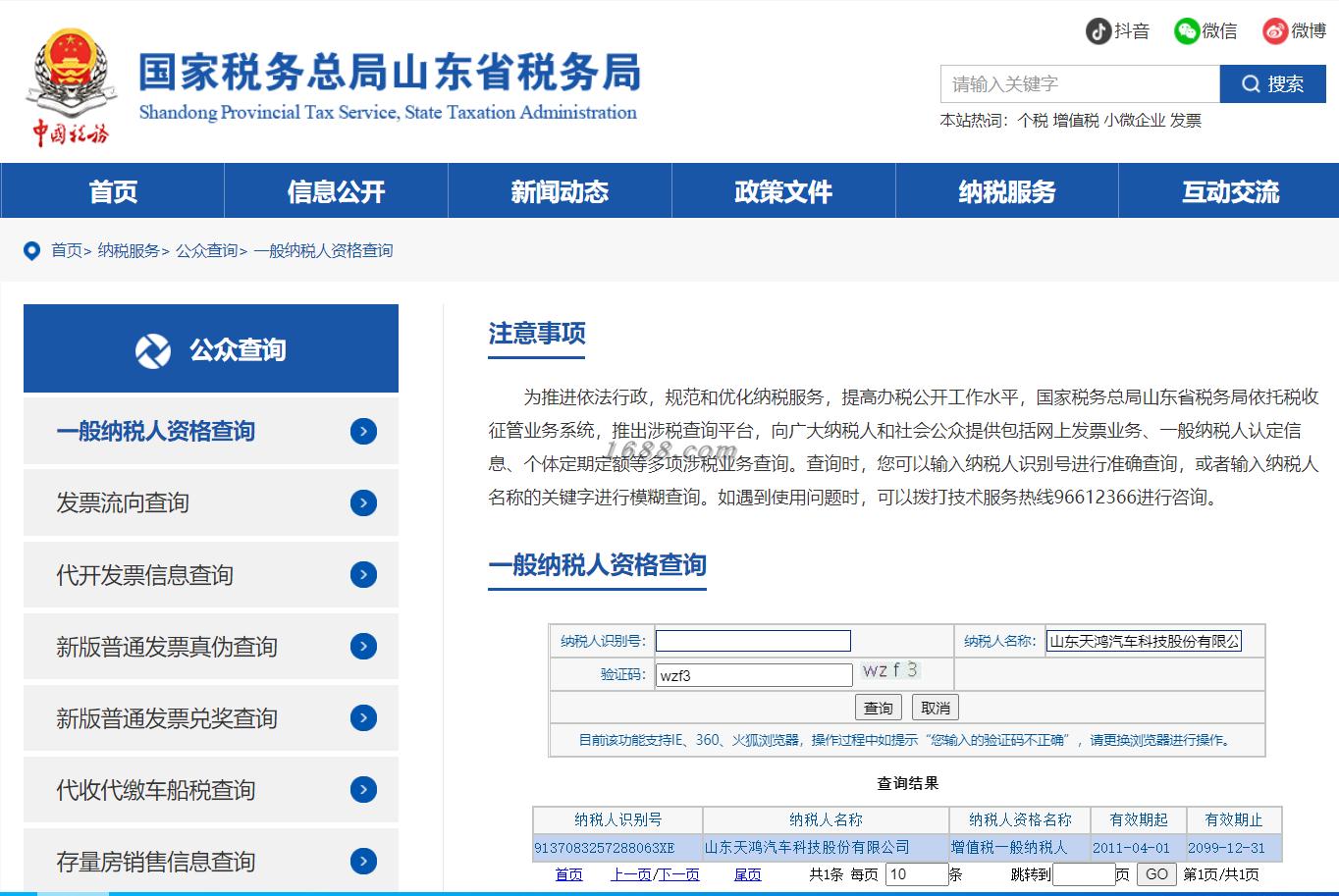Select sidebar item 代收代缴车船税查询
The height and width of the screenshot is (896, 1339).
[211, 789]
